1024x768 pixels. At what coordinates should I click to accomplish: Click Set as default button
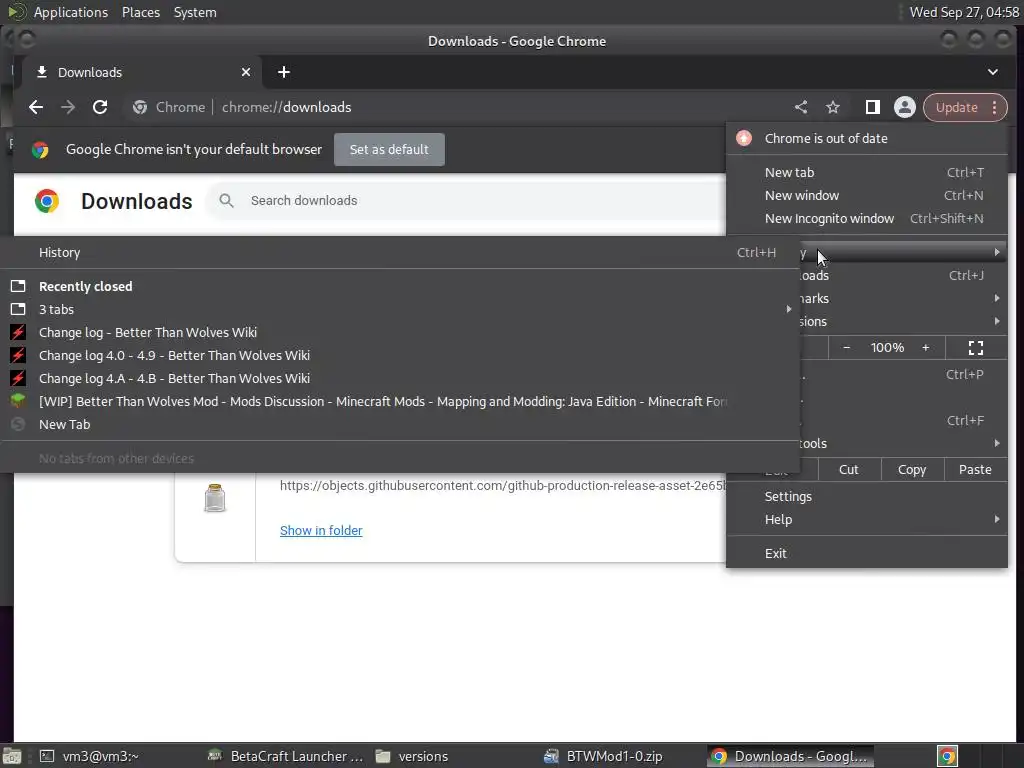[389, 150]
